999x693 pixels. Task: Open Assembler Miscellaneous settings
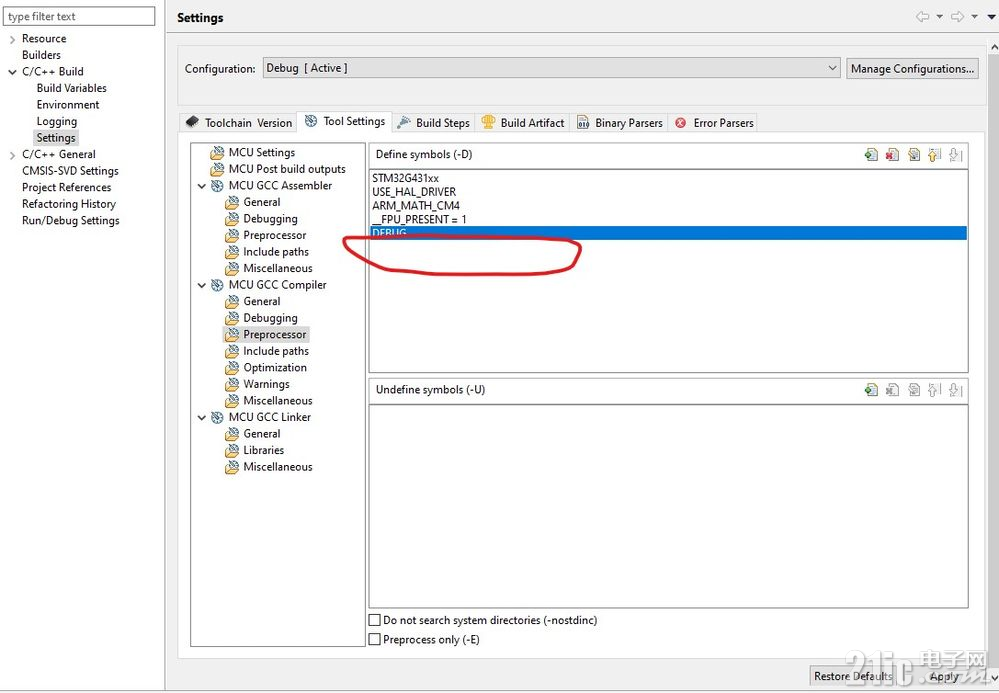coord(278,268)
